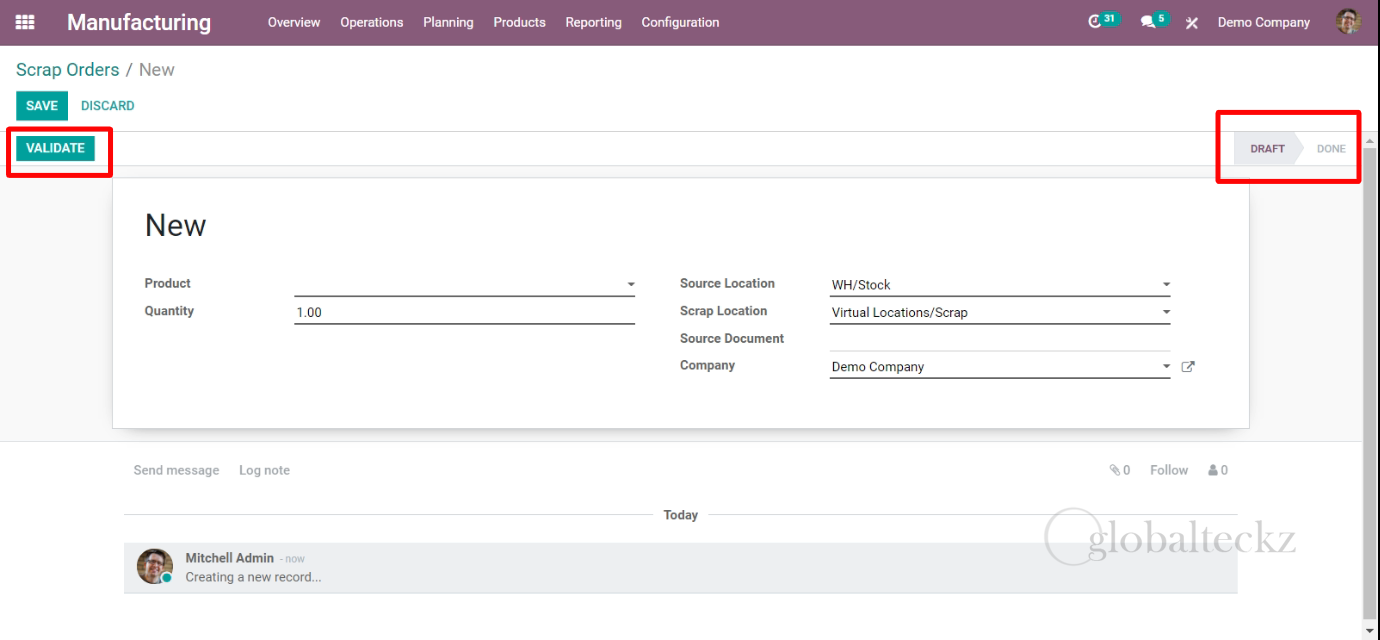The height and width of the screenshot is (640, 1380).
Task: Click the Follow button
Action: pyautogui.click(x=1169, y=470)
